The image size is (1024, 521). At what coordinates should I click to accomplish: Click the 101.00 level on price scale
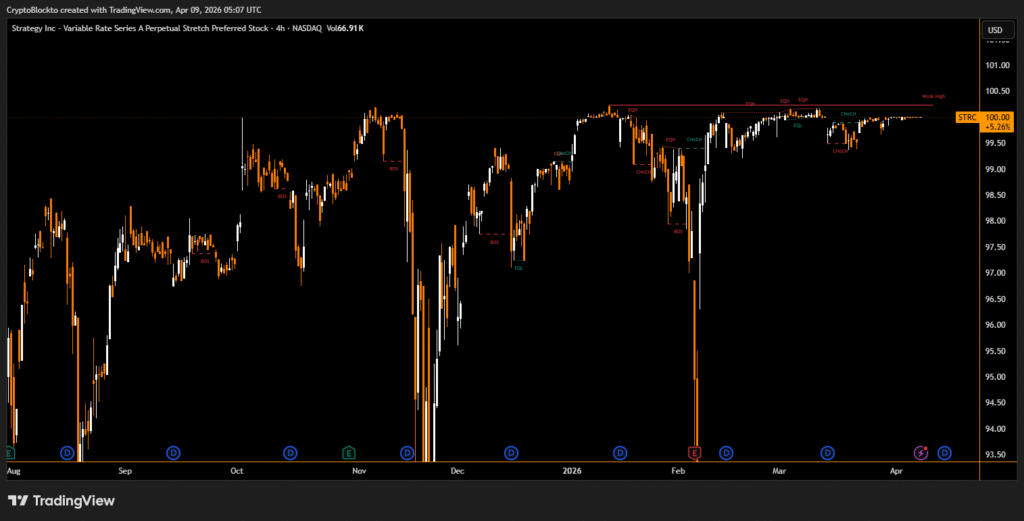pyautogui.click(x=996, y=66)
